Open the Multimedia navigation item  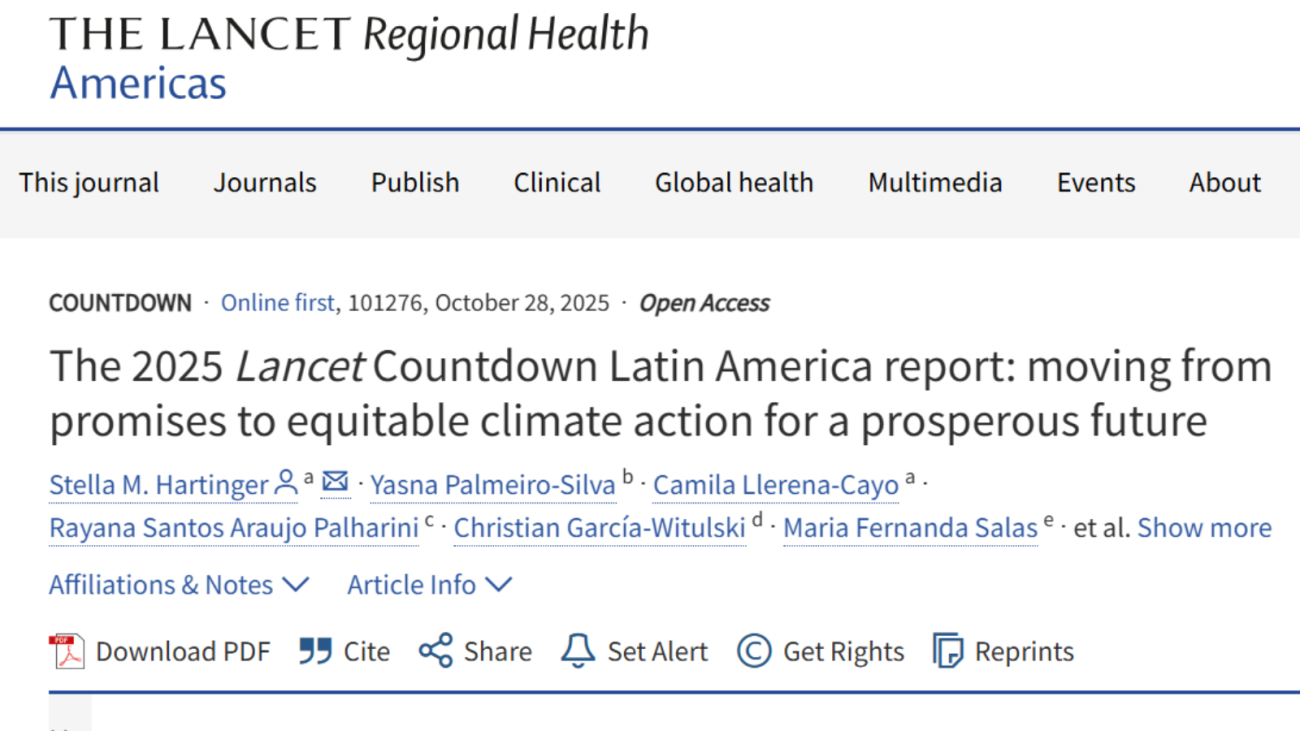coord(935,182)
